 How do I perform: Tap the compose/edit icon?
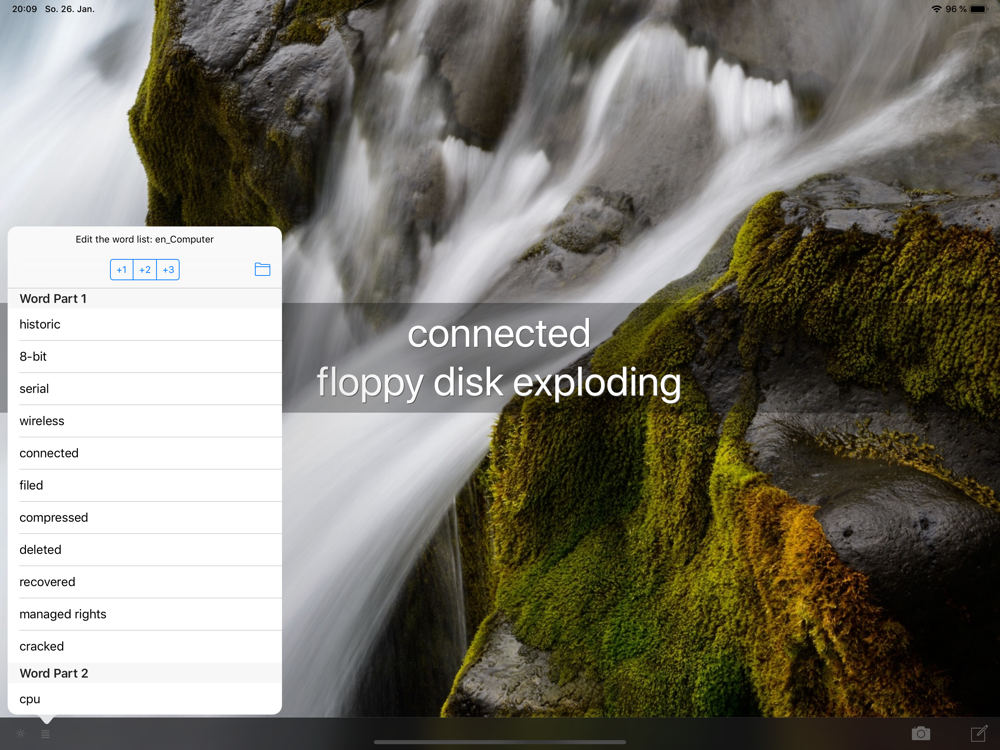click(x=979, y=733)
